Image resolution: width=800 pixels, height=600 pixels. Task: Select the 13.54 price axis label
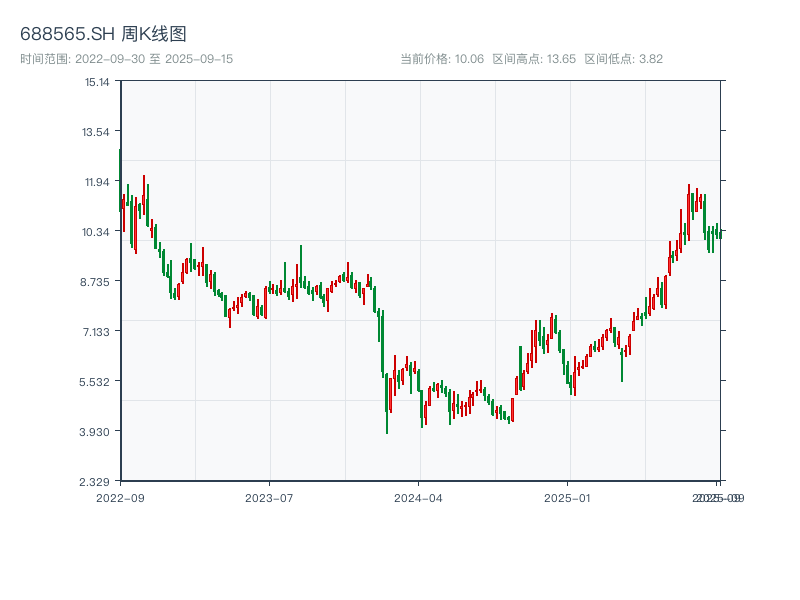click(x=97, y=131)
